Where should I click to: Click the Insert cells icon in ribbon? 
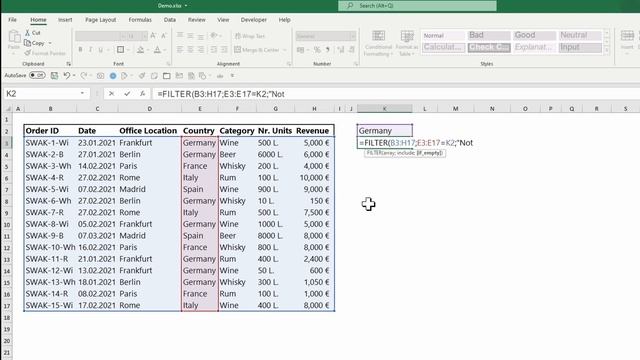(627, 36)
